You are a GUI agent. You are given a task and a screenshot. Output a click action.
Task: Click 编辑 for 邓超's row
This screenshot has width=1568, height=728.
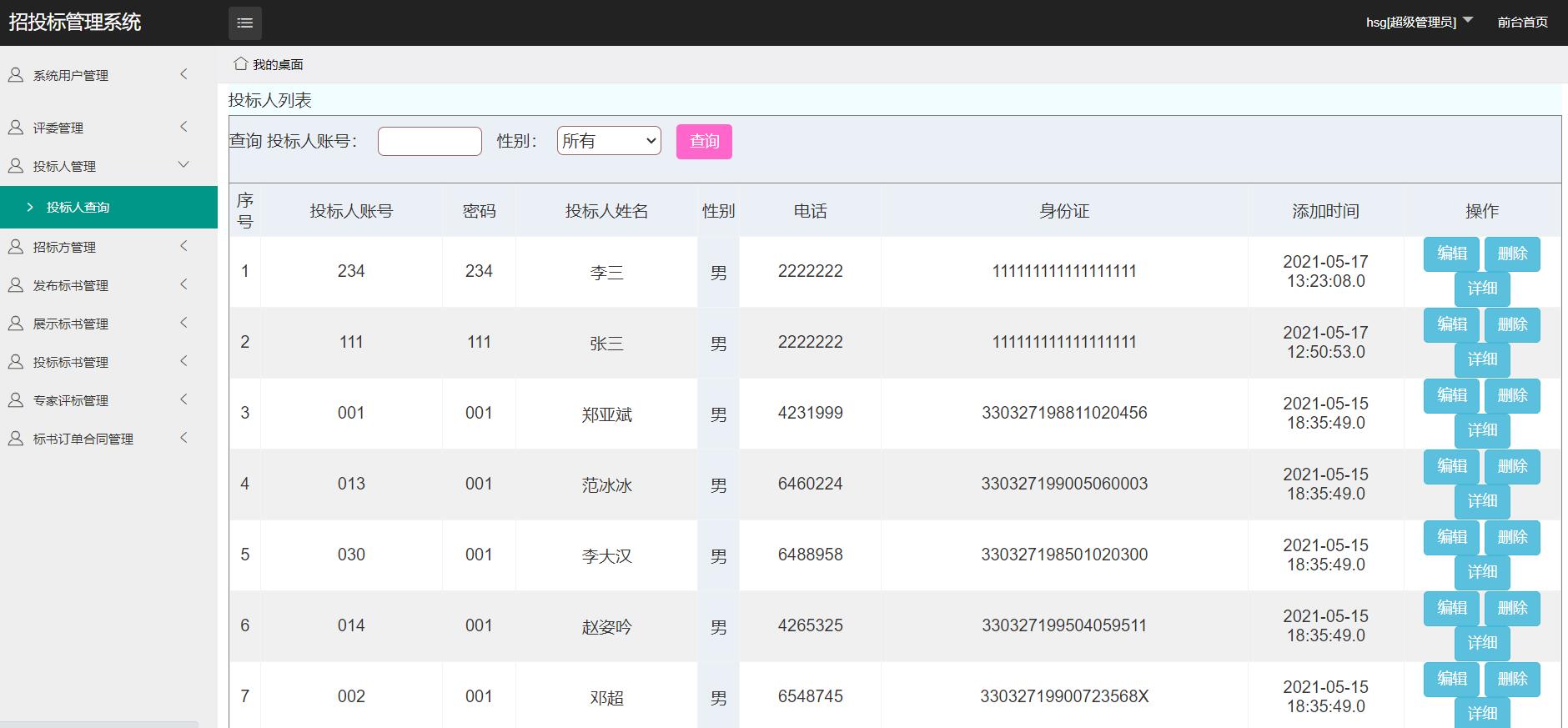click(1451, 679)
